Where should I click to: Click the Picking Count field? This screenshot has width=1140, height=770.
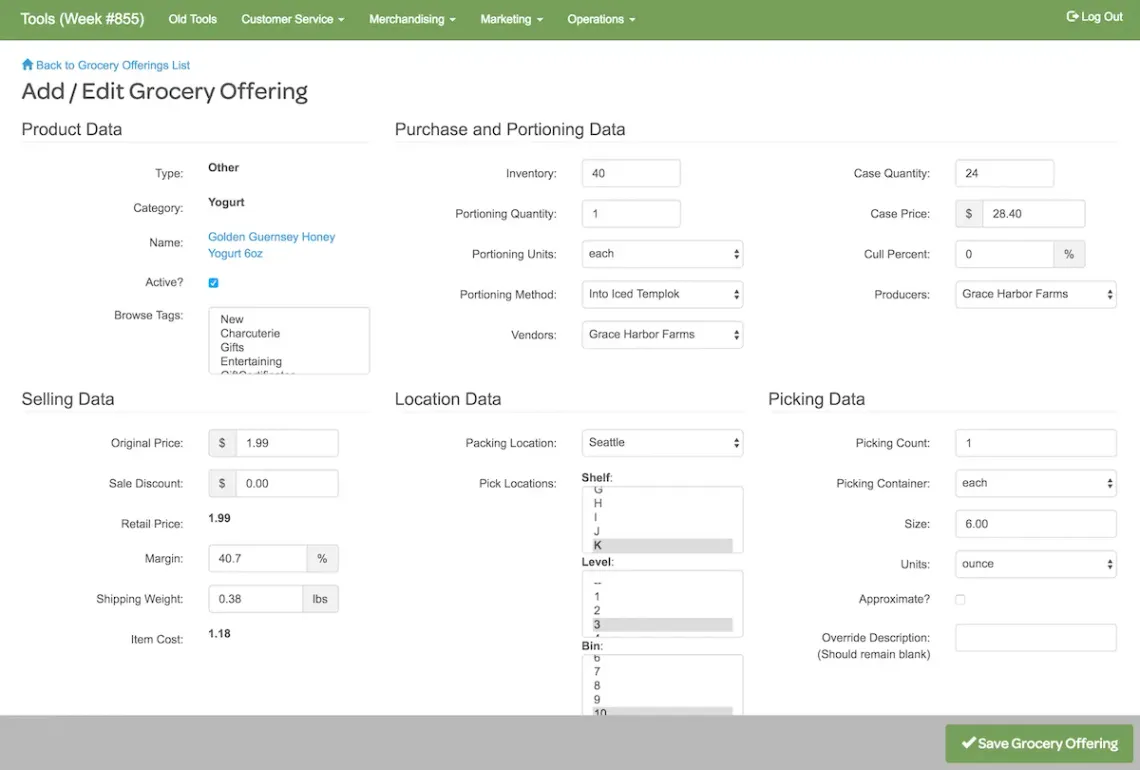coord(1035,443)
